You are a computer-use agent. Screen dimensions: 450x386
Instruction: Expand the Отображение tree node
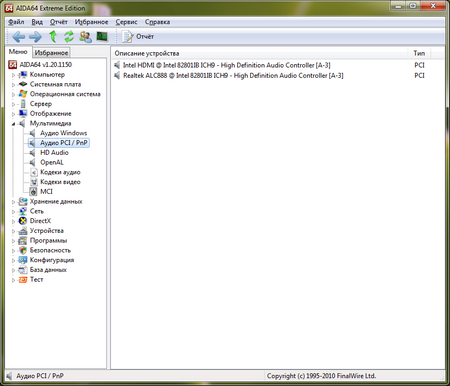[x=13, y=114]
